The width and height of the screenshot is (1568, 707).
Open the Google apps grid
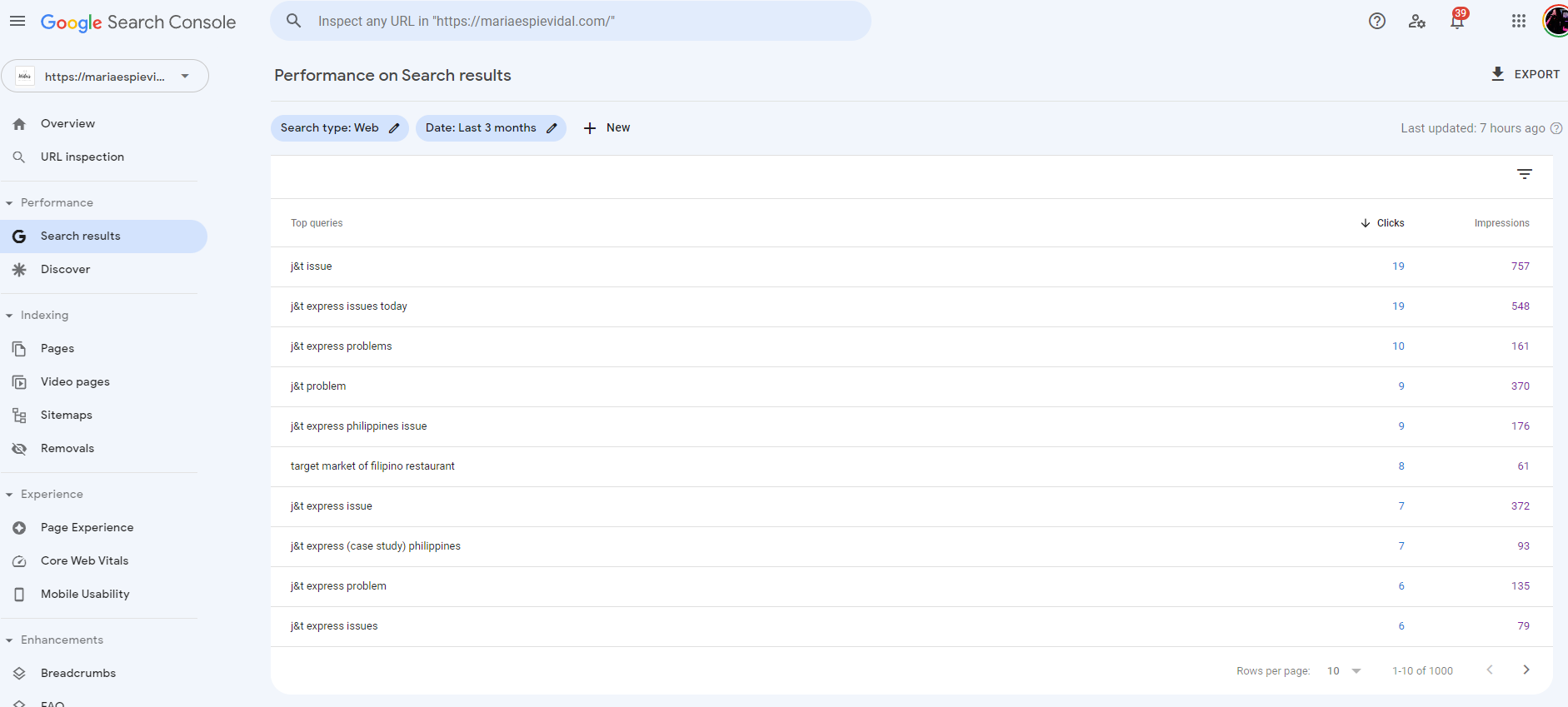coord(1519,21)
